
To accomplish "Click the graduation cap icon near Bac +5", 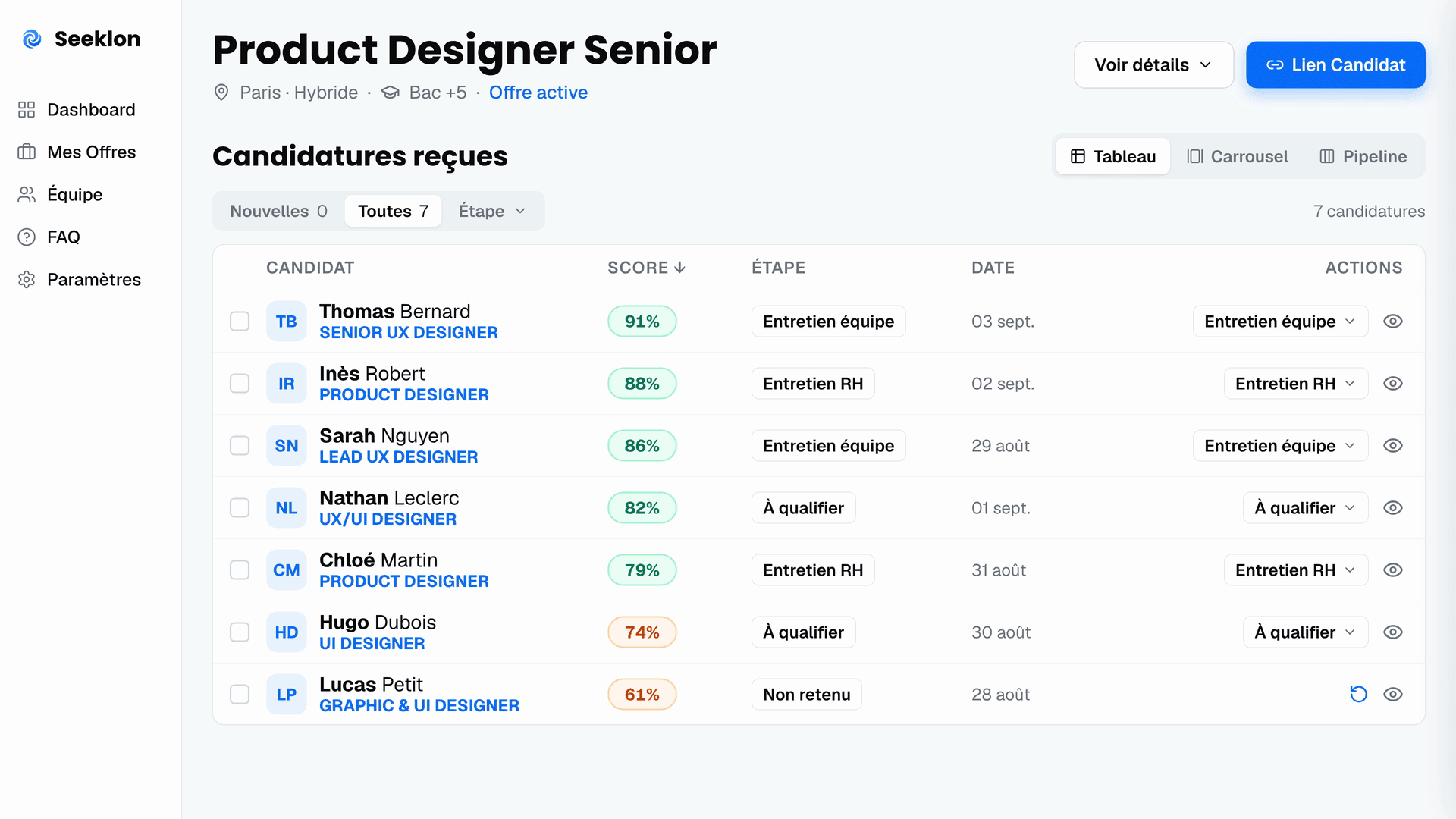I will coord(390,93).
